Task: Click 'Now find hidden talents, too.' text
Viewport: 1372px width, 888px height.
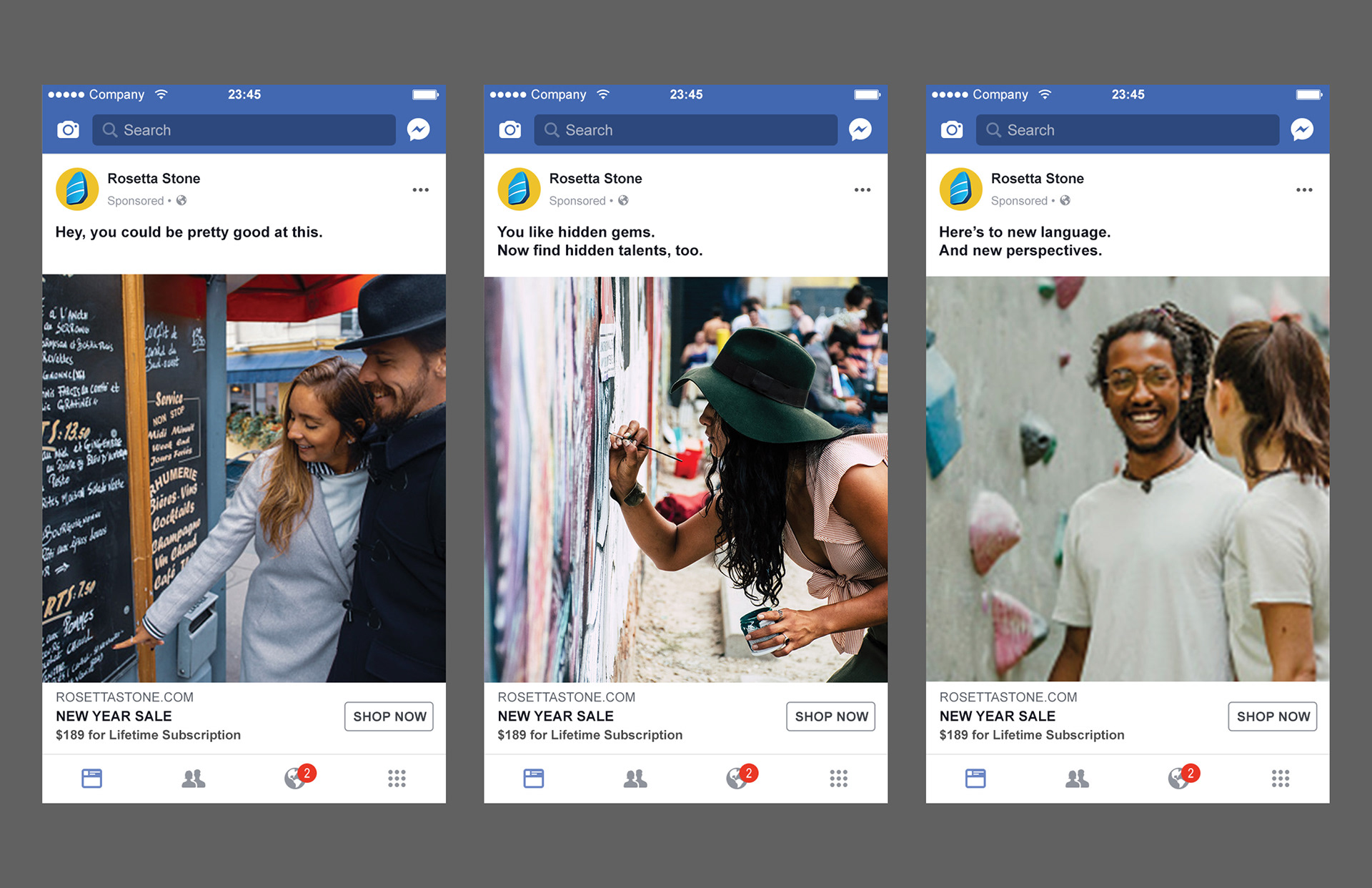Action: click(600, 251)
